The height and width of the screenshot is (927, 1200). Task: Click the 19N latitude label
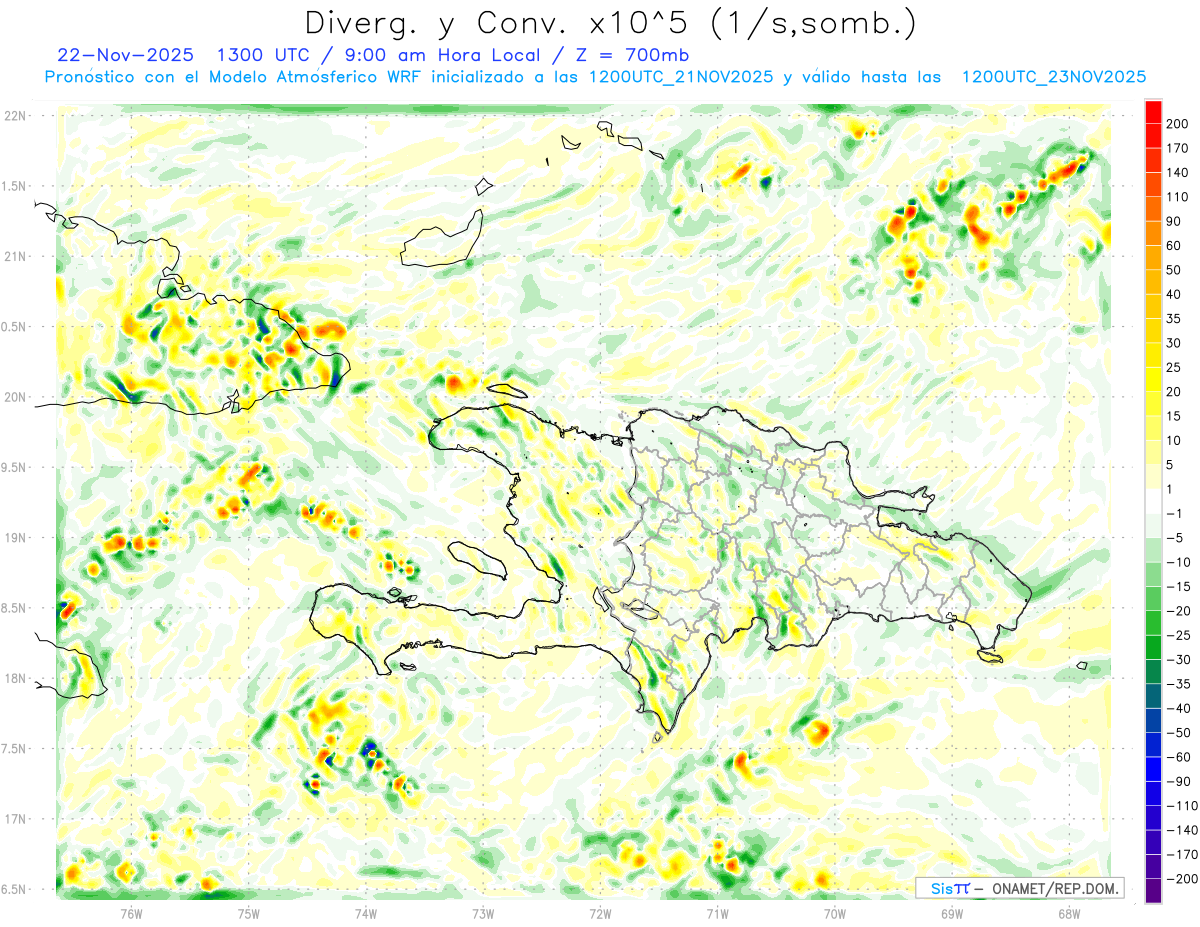tap(14, 538)
